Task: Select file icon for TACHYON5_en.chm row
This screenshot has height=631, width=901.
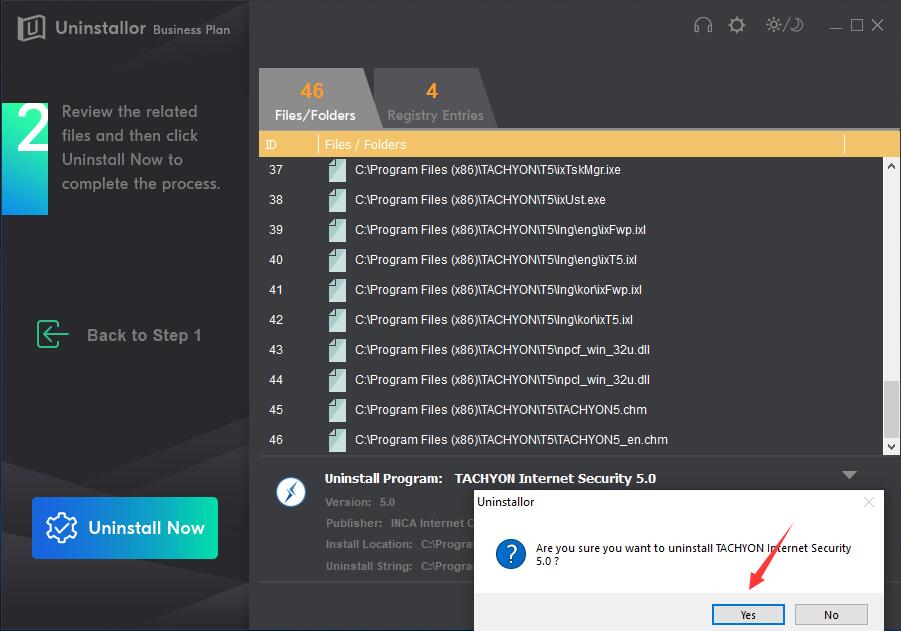Action: pyautogui.click(x=337, y=440)
